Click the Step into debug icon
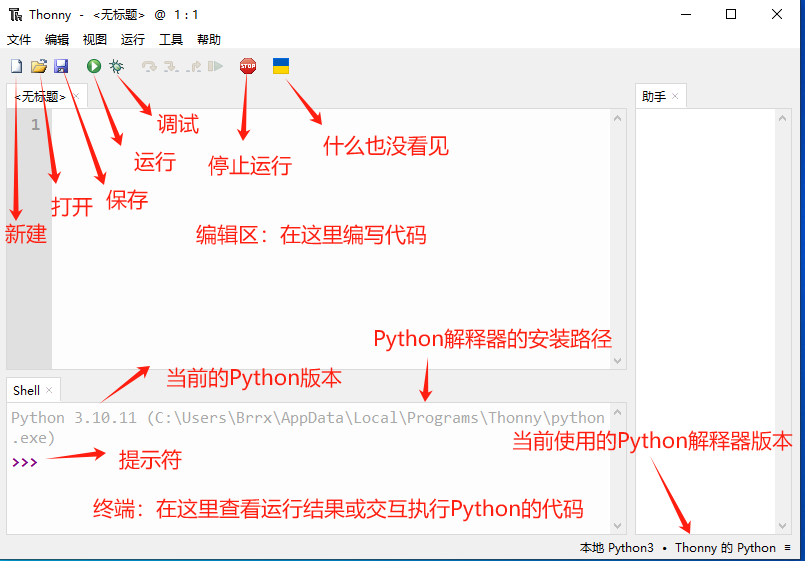 click(x=171, y=66)
